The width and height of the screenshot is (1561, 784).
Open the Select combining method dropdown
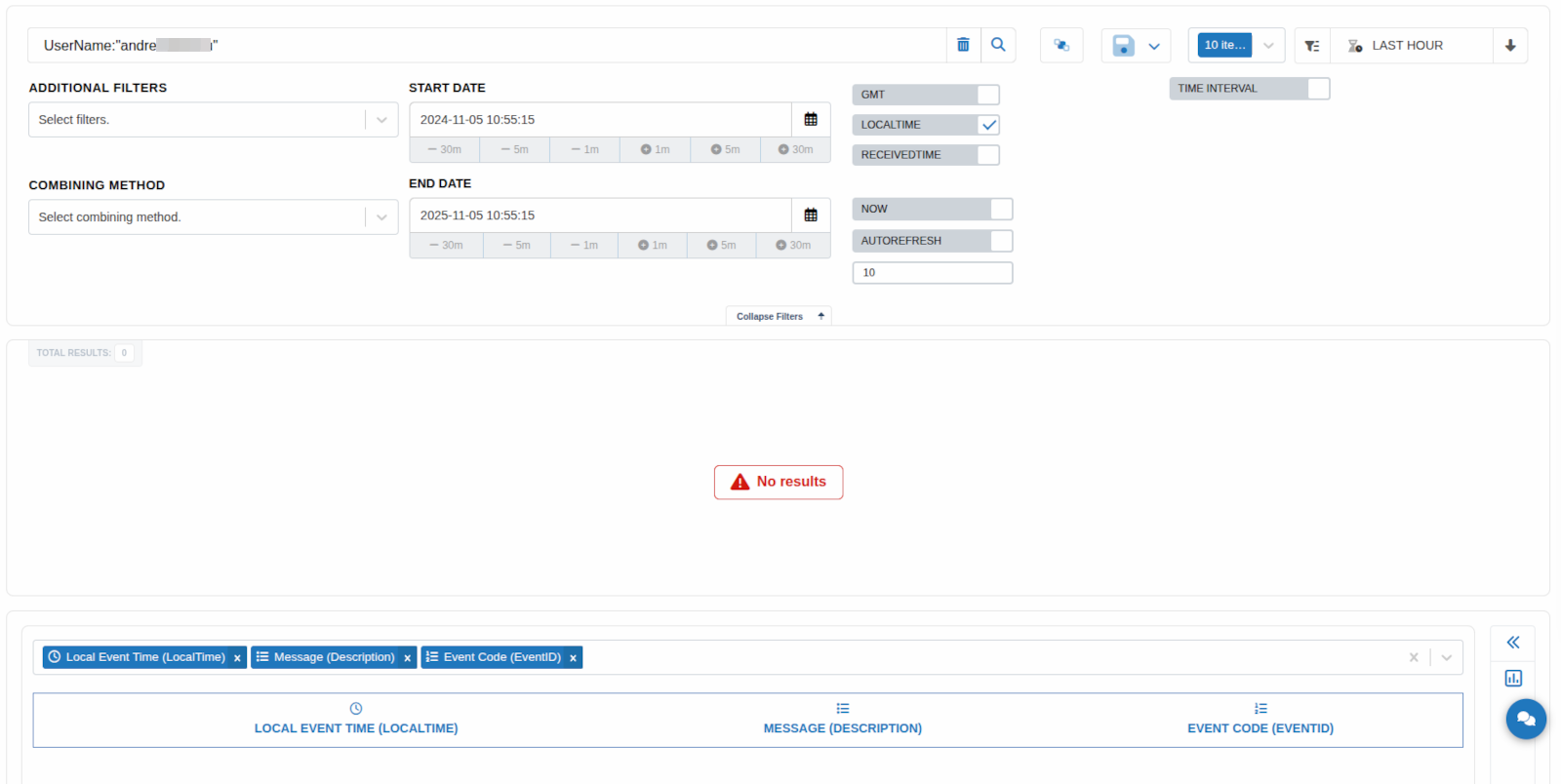tap(381, 217)
